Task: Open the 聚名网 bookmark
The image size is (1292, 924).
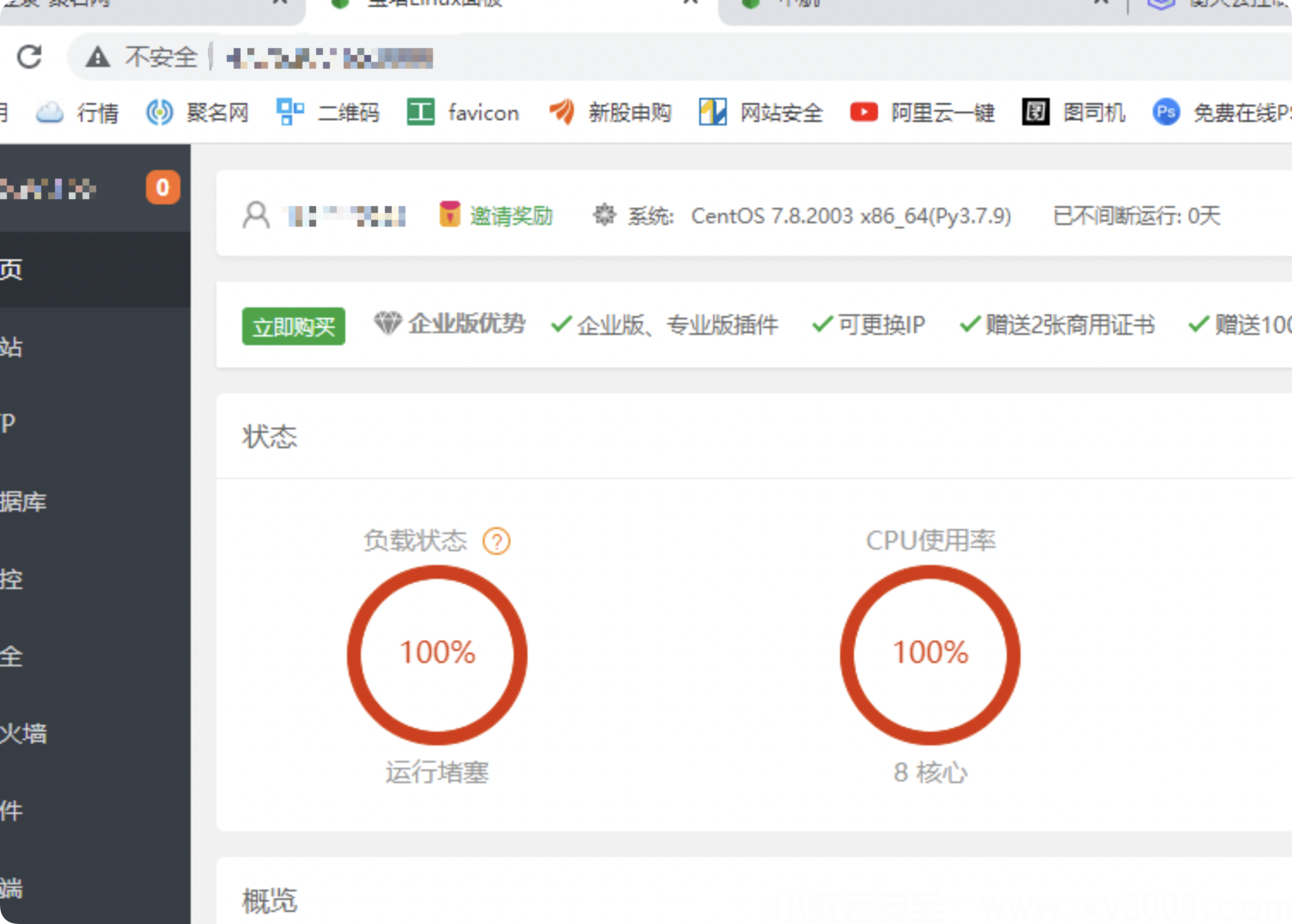Action: (x=198, y=112)
